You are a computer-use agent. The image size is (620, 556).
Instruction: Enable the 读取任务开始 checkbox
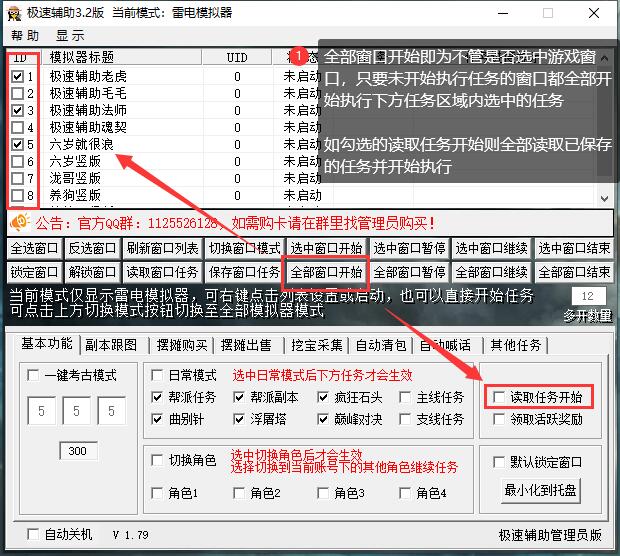pyautogui.click(x=499, y=397)
